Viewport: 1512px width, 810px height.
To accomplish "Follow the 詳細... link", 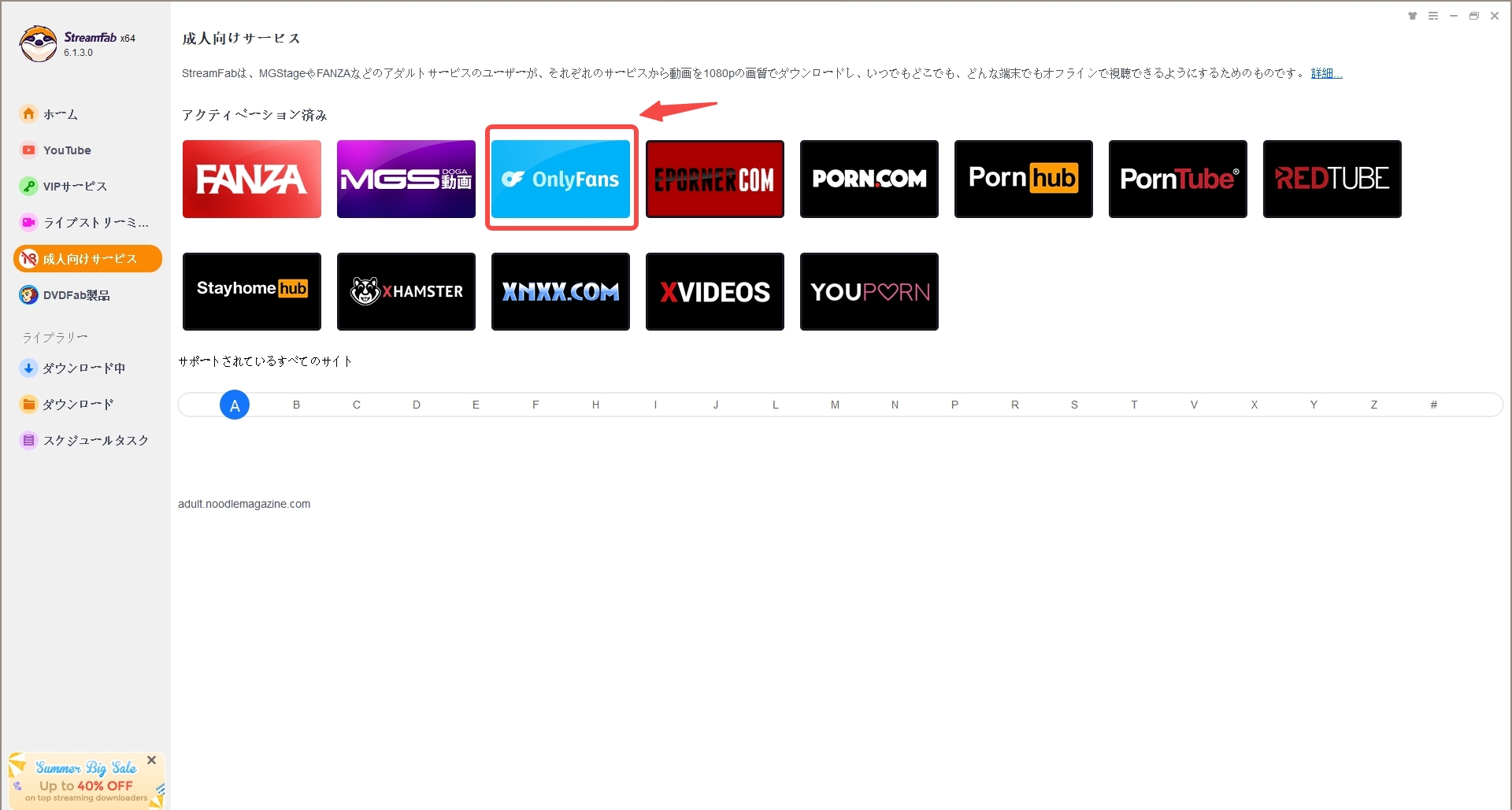I will coord(1326,73).
